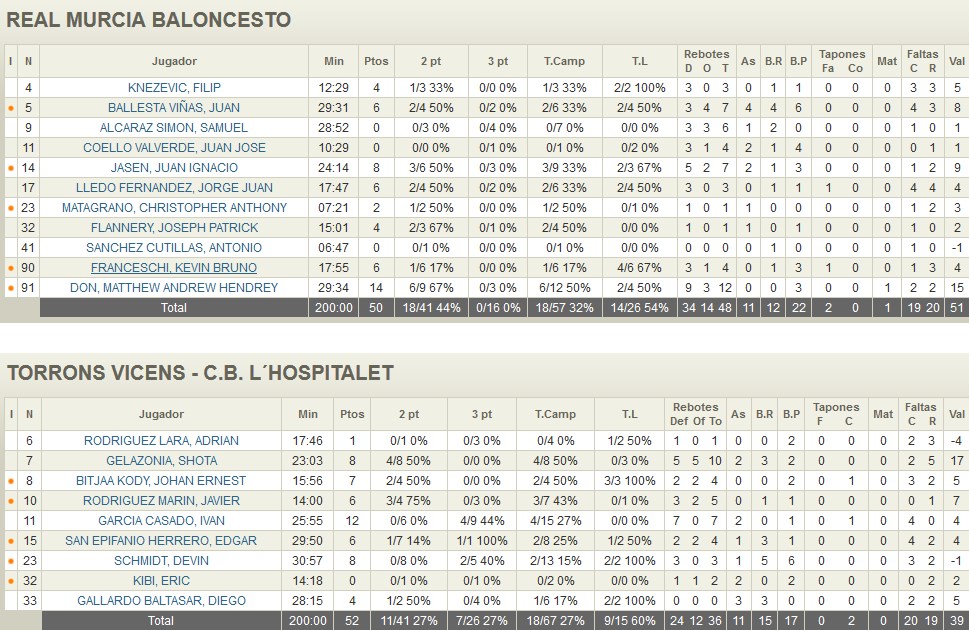Image resolution: width=969 pixels, height=630 pixels.
Task: Click the Real Murcia Baloncesto team heading
Action: (149, 20)
